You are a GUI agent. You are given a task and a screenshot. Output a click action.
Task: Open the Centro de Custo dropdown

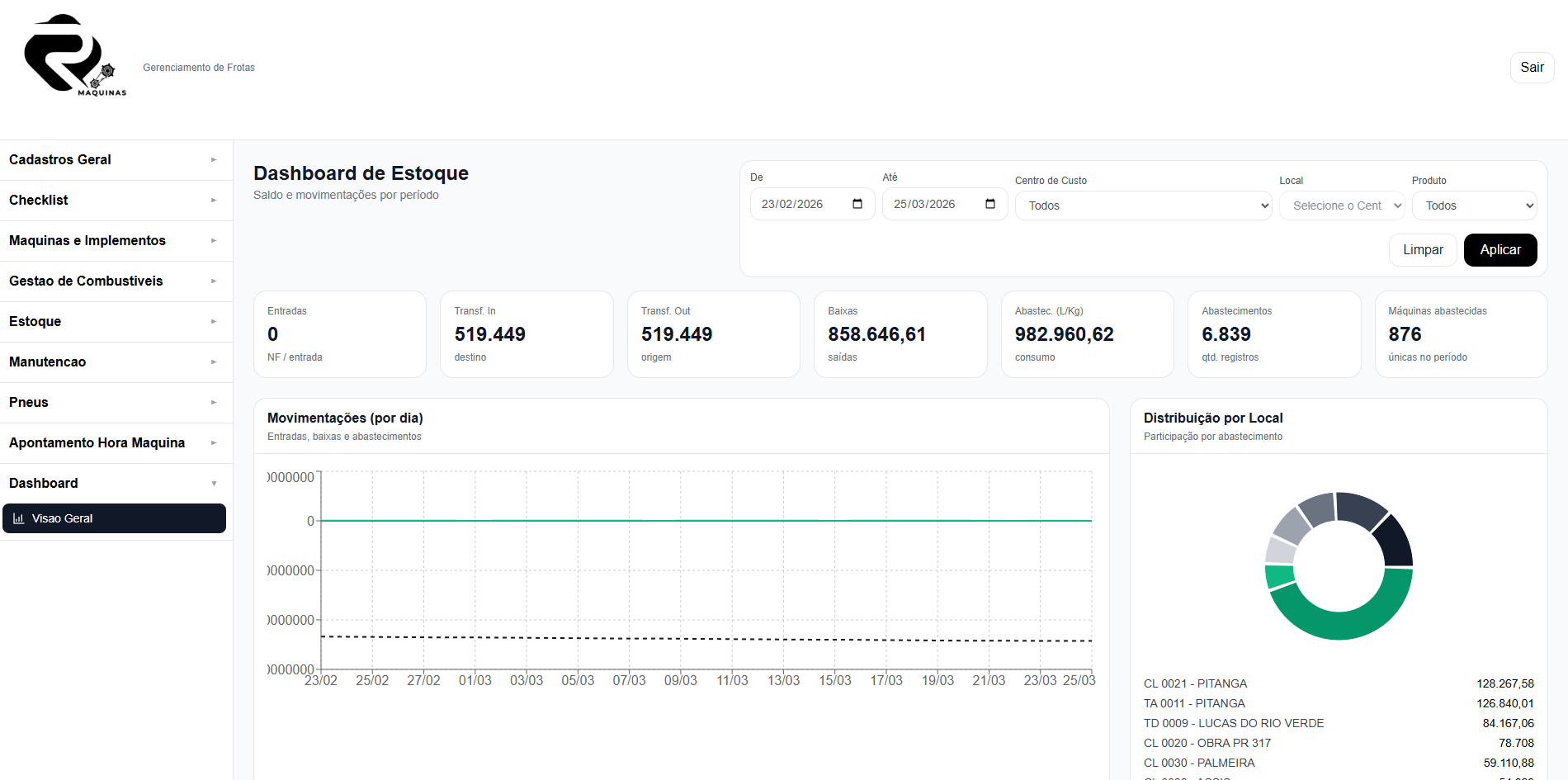tap(1143, 206)
